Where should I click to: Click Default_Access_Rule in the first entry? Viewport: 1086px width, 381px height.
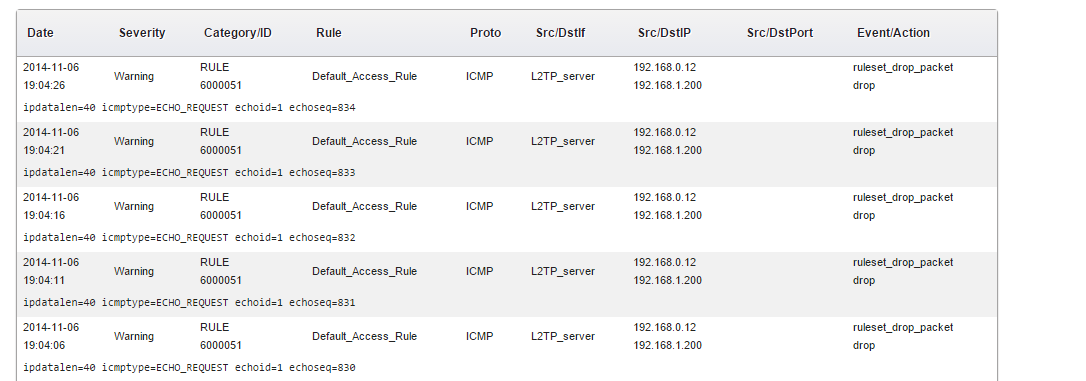pos(364,76)
